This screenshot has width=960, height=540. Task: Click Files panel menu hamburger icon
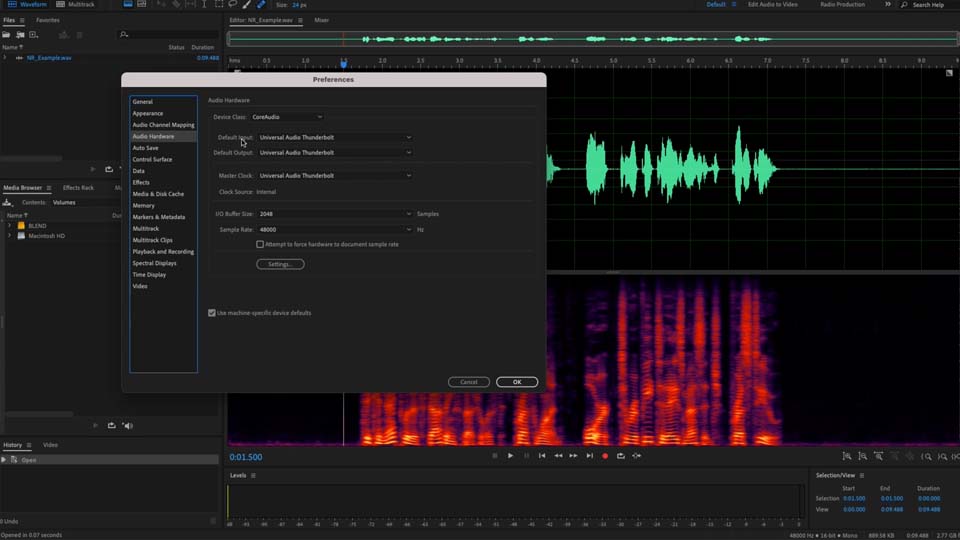22,20
